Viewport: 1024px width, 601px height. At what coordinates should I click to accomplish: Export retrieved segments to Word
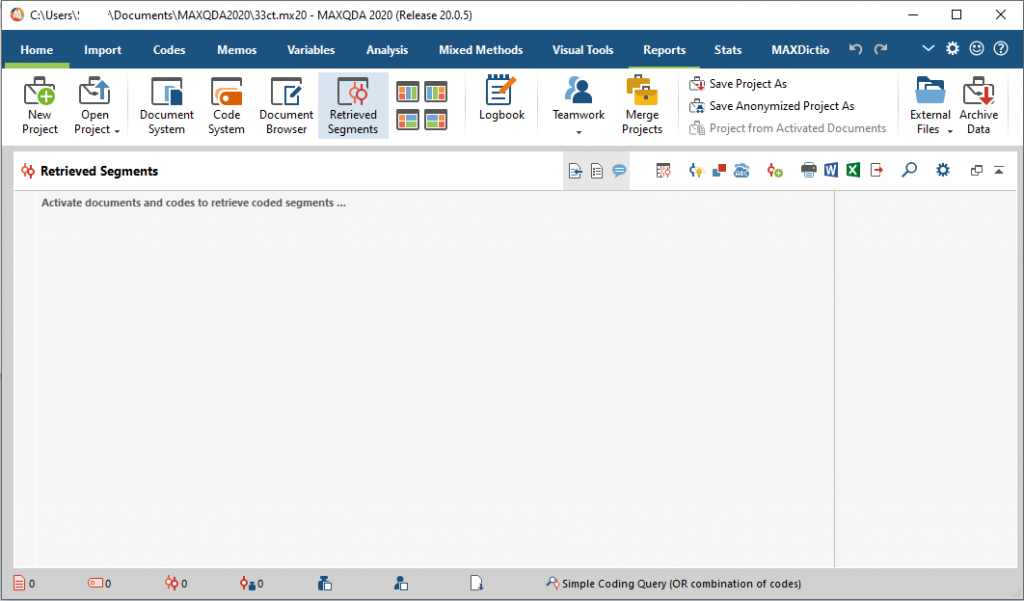pyautogui.click(x=831, y=171)
